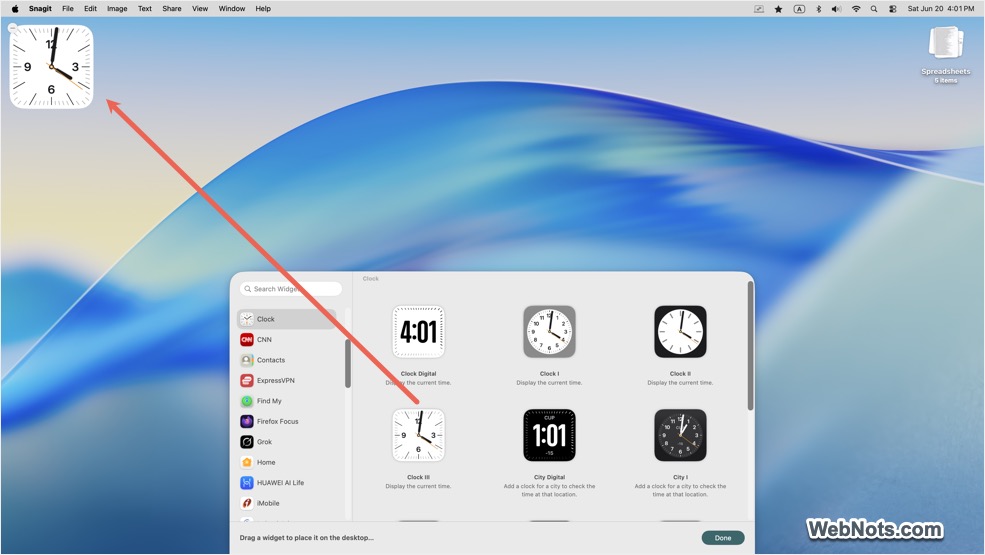Screen dimensions: 985x555
Task: Open Find My category in widget sidebar
Action: pos(286,401)
